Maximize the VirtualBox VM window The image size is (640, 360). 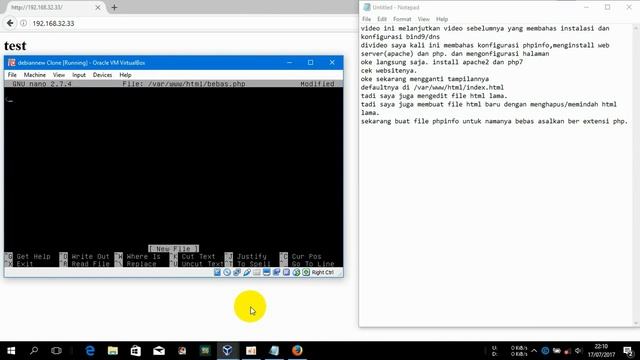click(x=311, y=62)
